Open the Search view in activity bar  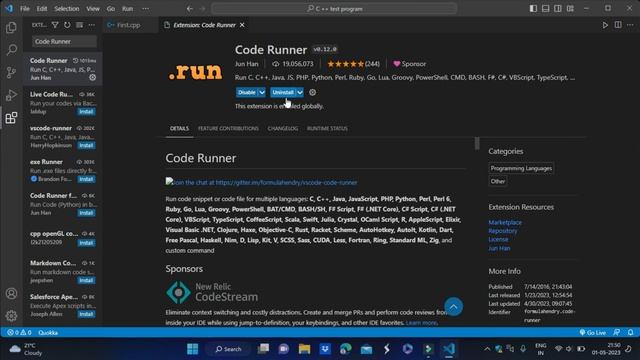(11, 50)
